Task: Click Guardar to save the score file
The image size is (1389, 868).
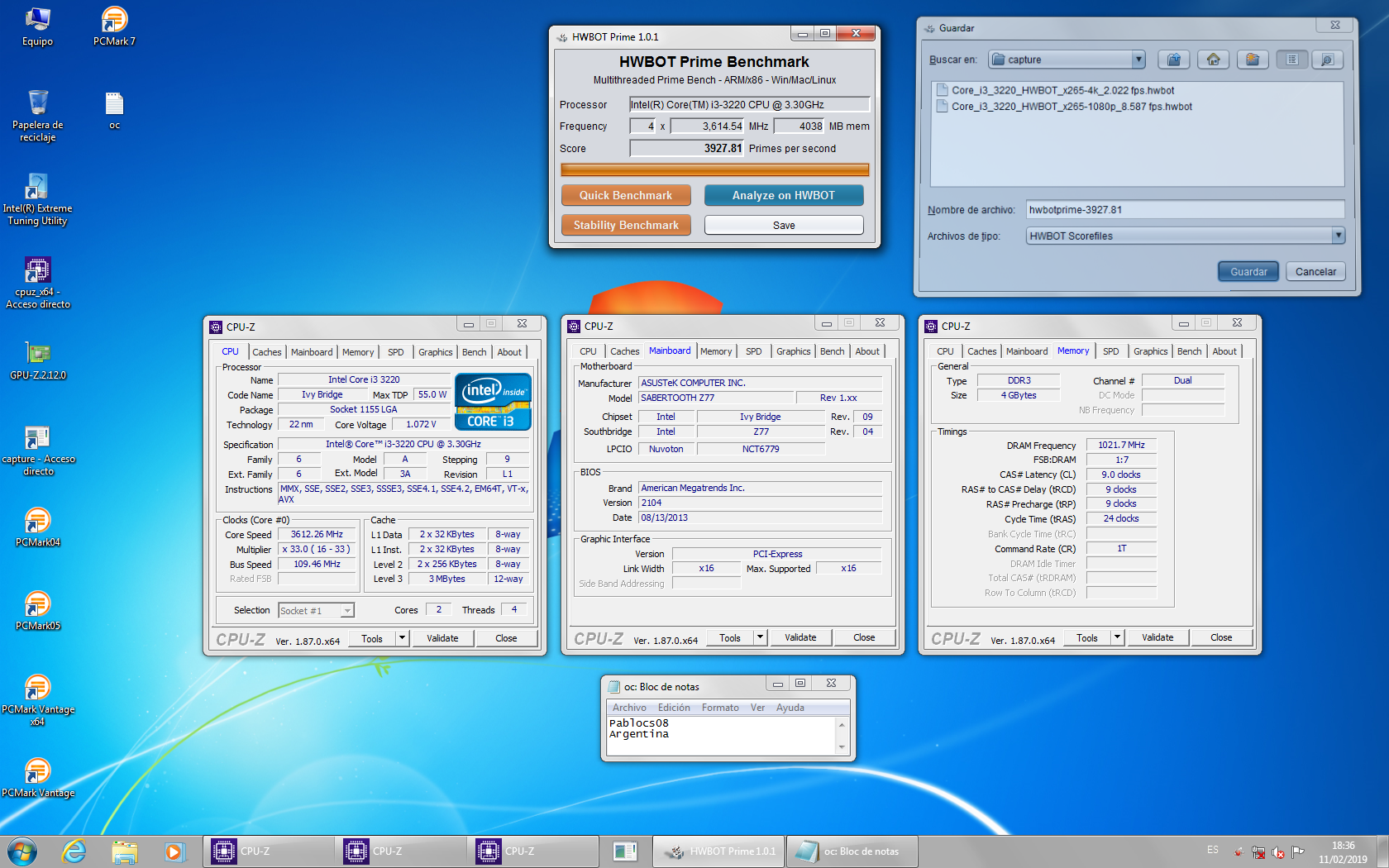Action: click(1248, 271)
